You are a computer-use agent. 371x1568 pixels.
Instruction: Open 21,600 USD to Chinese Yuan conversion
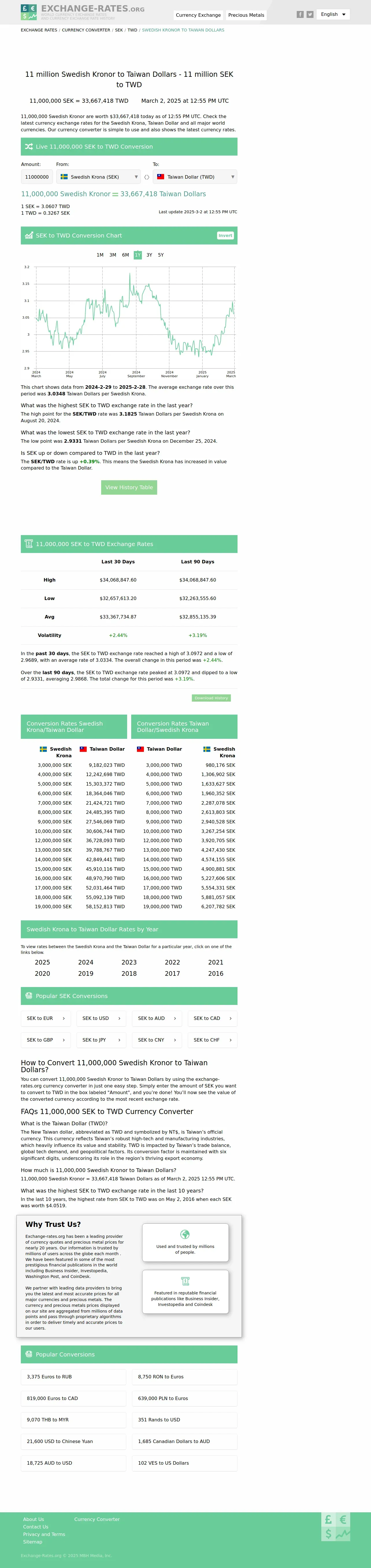(74, 1441)
